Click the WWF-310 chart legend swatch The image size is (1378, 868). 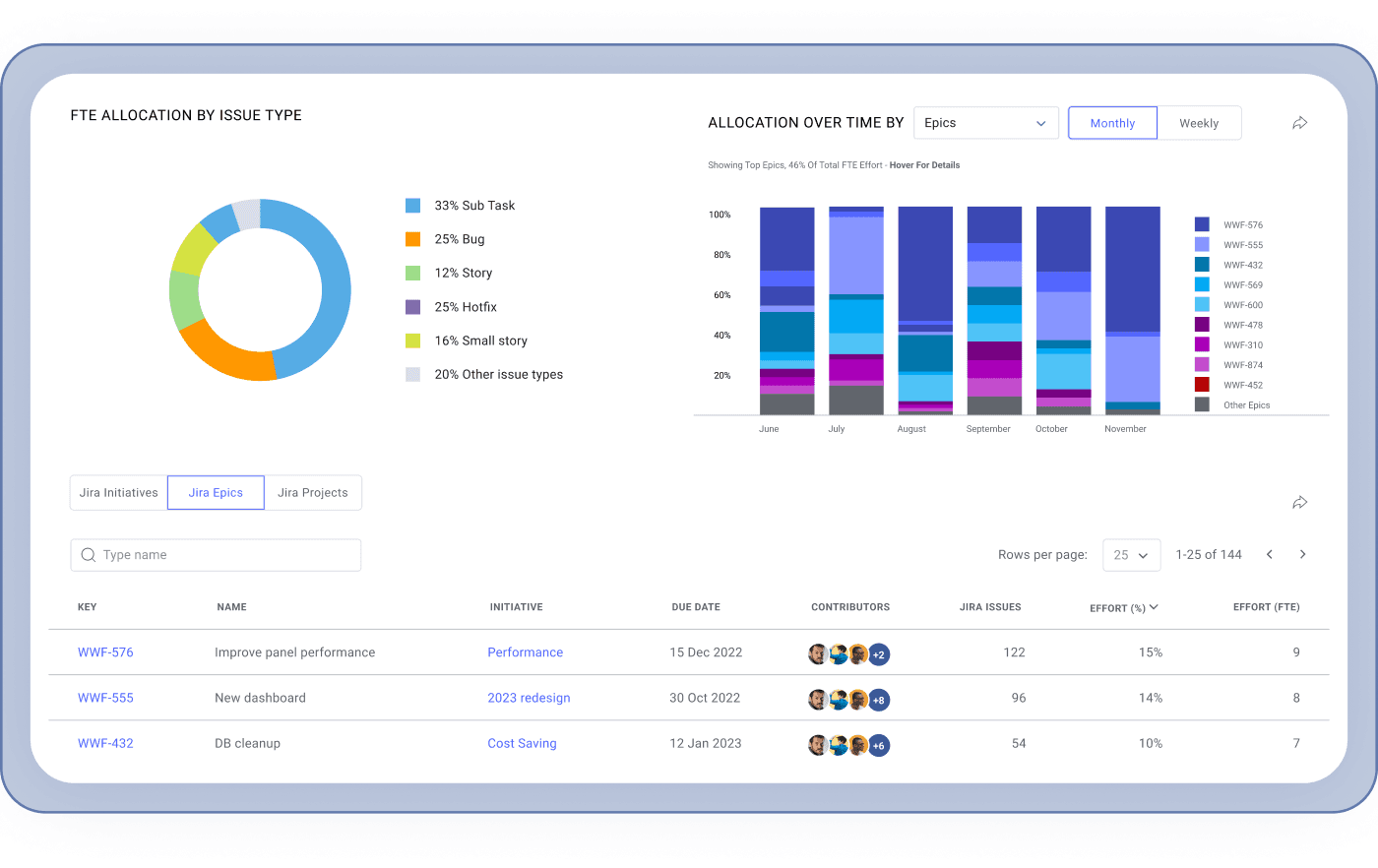[x=1202, y=344]
